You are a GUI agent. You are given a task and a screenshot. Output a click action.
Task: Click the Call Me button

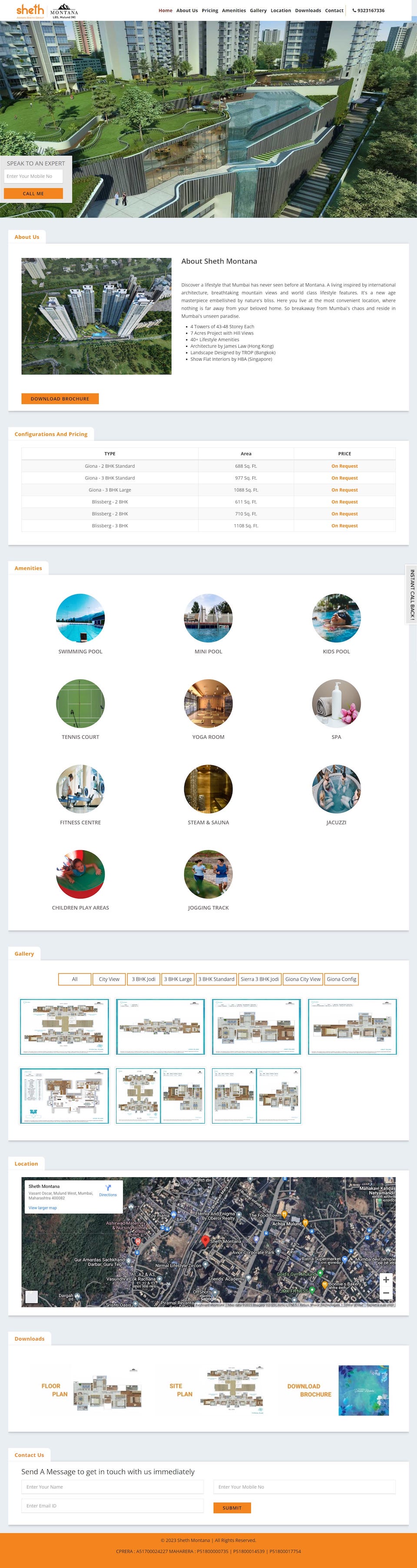point(33,194)
